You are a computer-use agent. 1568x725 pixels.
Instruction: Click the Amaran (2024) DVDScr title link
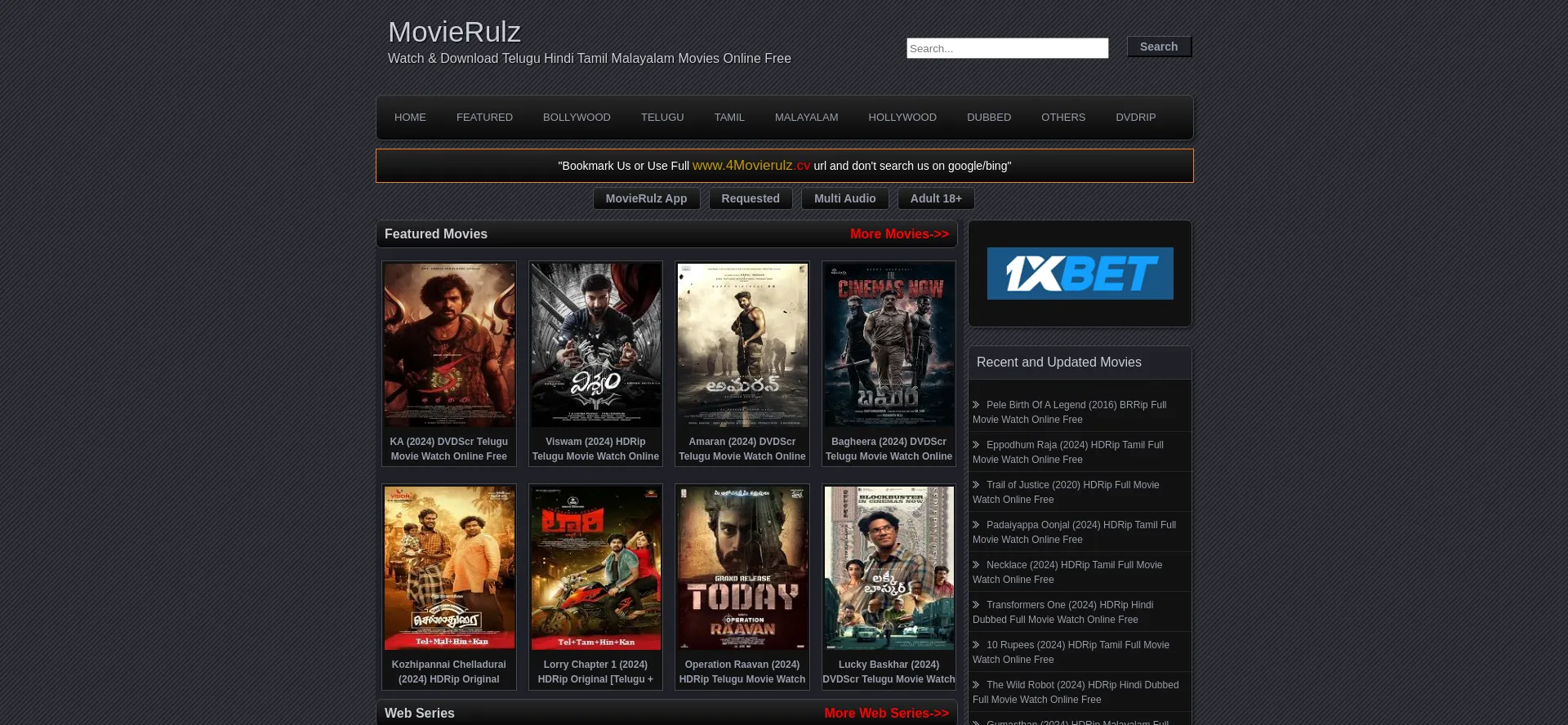(x=742, y=449)
